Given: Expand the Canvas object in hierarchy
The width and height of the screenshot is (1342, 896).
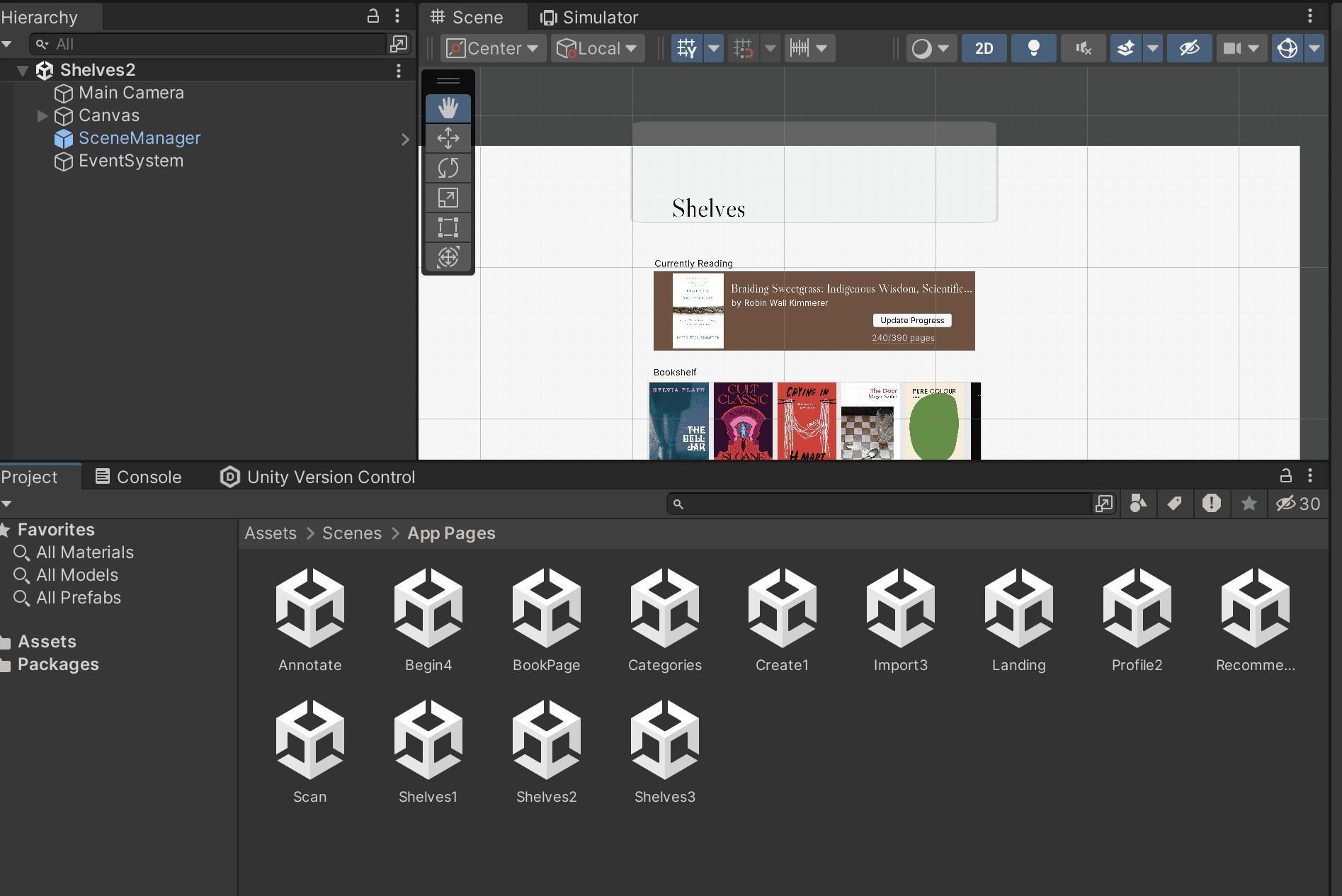Looking at the screenshot, I should (x=42, y=115).
